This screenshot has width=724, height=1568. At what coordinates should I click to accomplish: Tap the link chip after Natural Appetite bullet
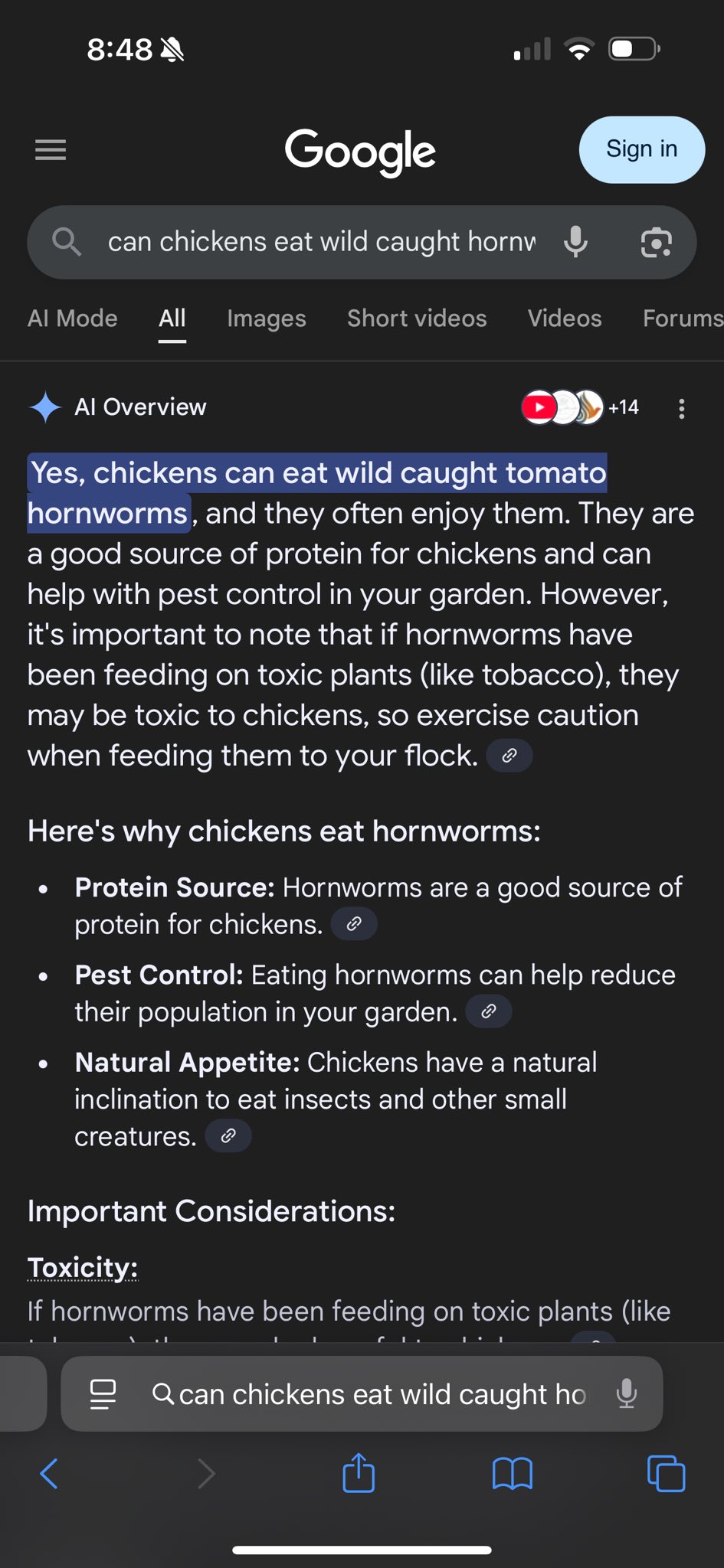[228, 1136]
